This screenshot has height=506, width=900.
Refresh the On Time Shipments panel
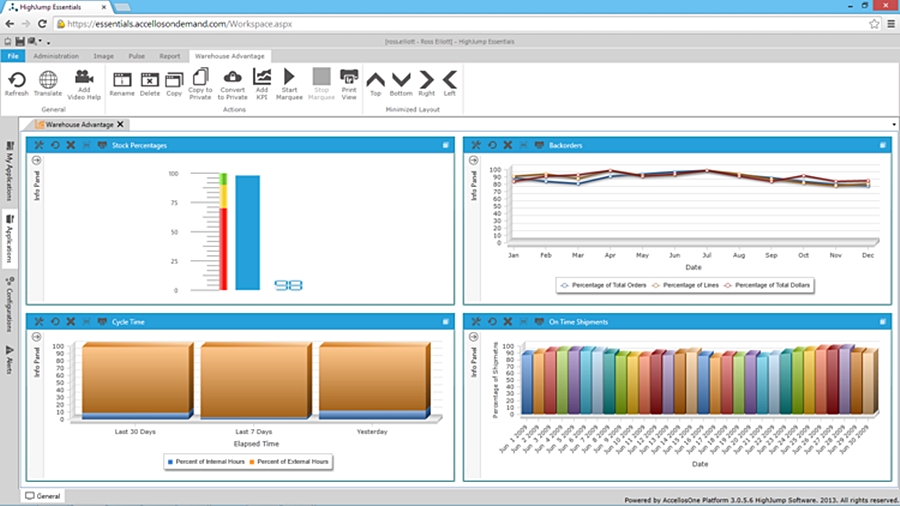pyautogui.click(x=492, y=322)
